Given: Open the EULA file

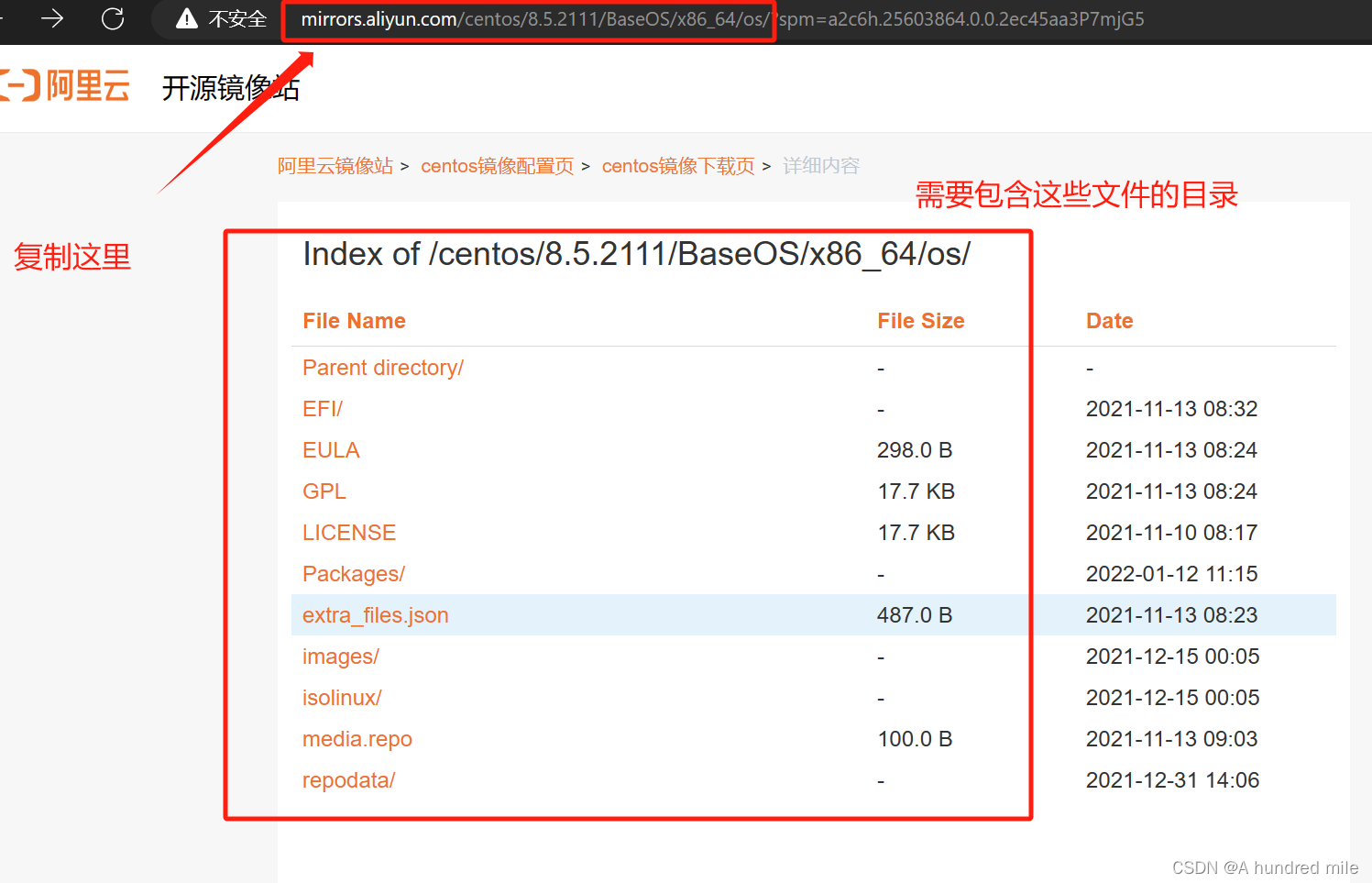Looking at the screenshot, I should (331, 450).
